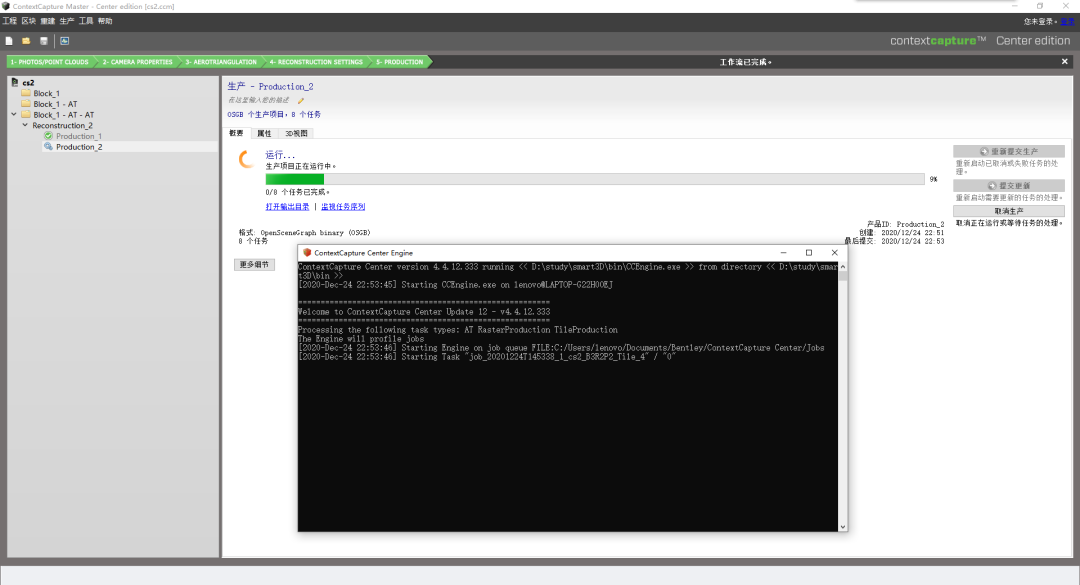Click the Open Project folder icon
The image size is (1080, 585).
click(x=26, y=41)
